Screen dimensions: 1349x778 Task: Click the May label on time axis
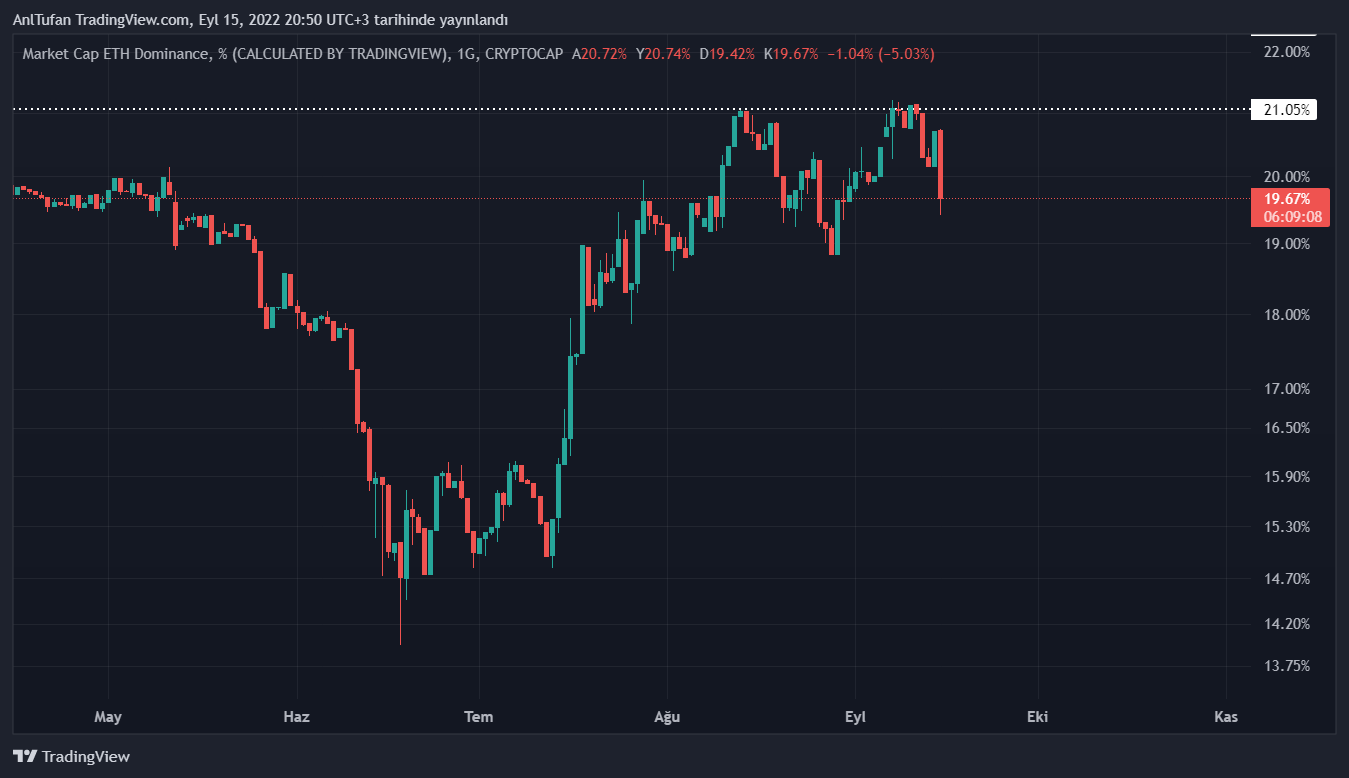pos(107,717)
